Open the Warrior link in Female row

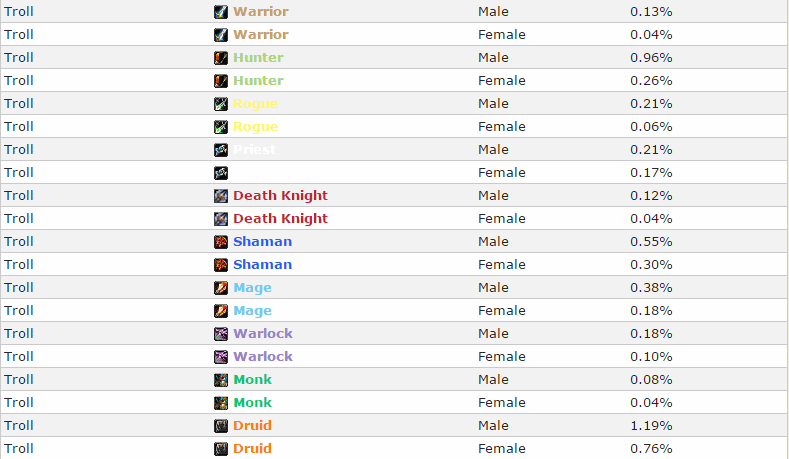(261, 35)
